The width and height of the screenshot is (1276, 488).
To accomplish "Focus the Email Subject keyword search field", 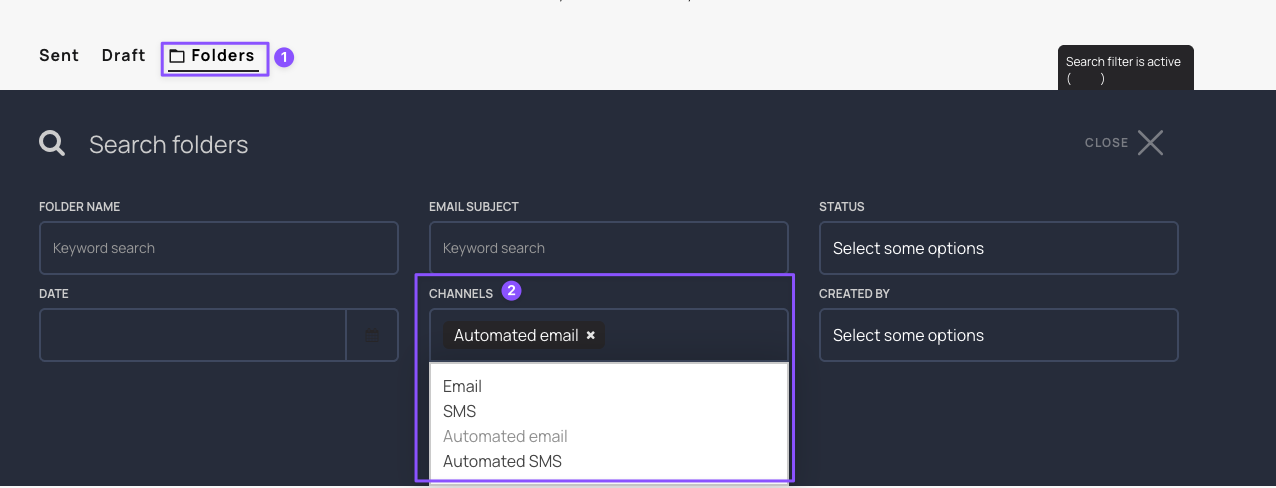I will pos(608,248).
